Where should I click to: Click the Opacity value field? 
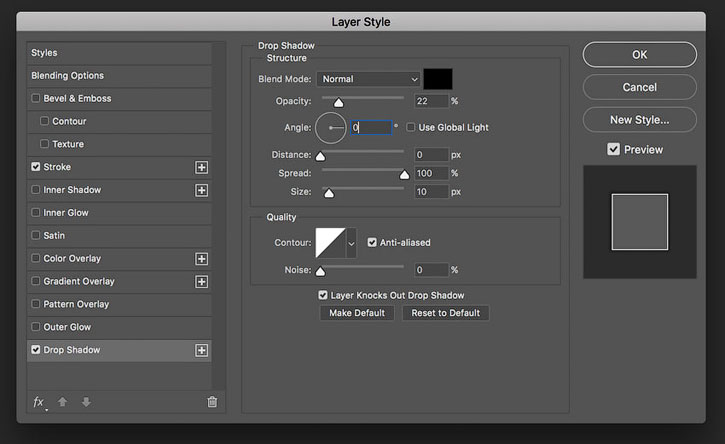click(x=431, y=101)
